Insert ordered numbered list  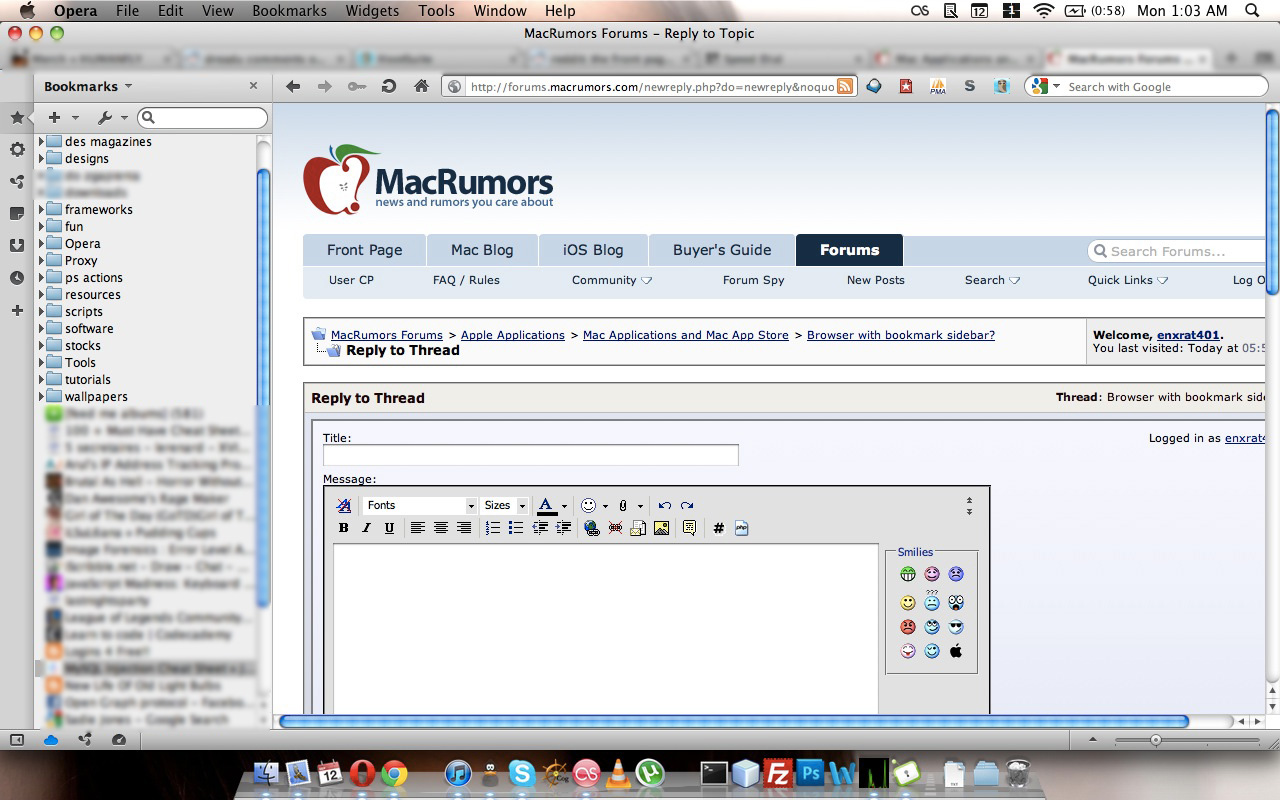click(493, 528)
